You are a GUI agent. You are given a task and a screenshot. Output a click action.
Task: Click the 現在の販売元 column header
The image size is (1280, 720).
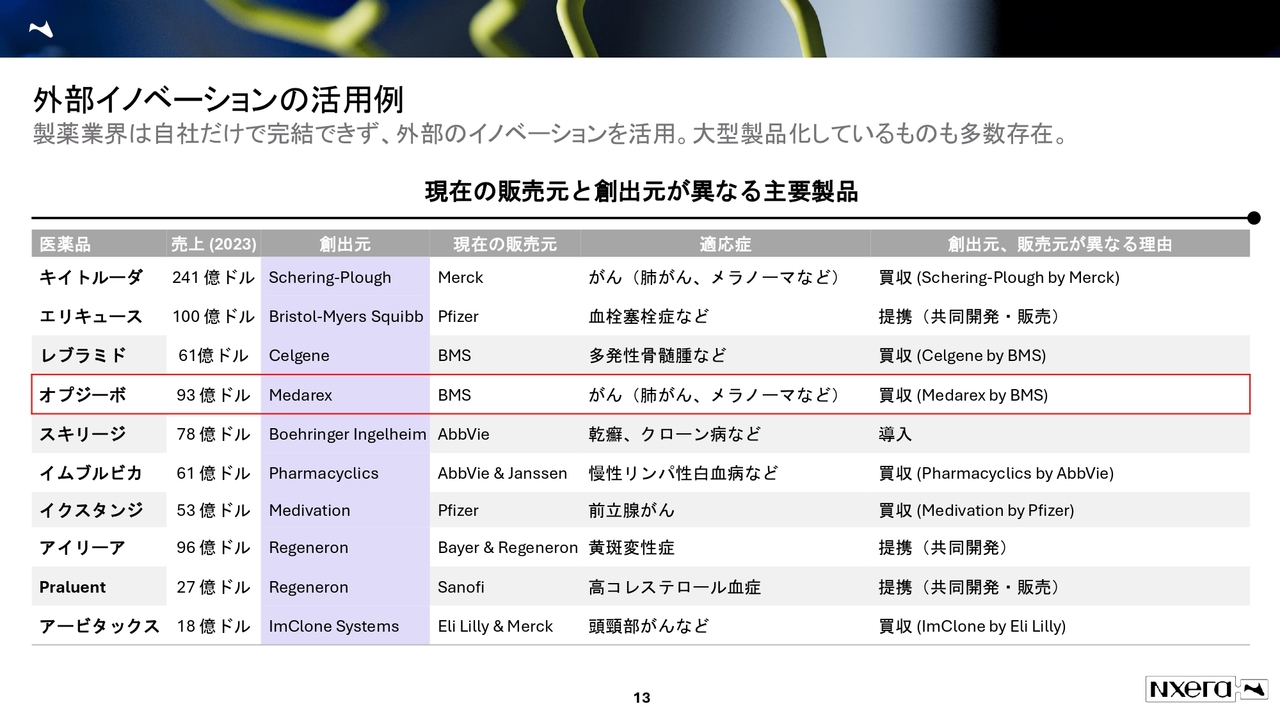click(505, 244)
